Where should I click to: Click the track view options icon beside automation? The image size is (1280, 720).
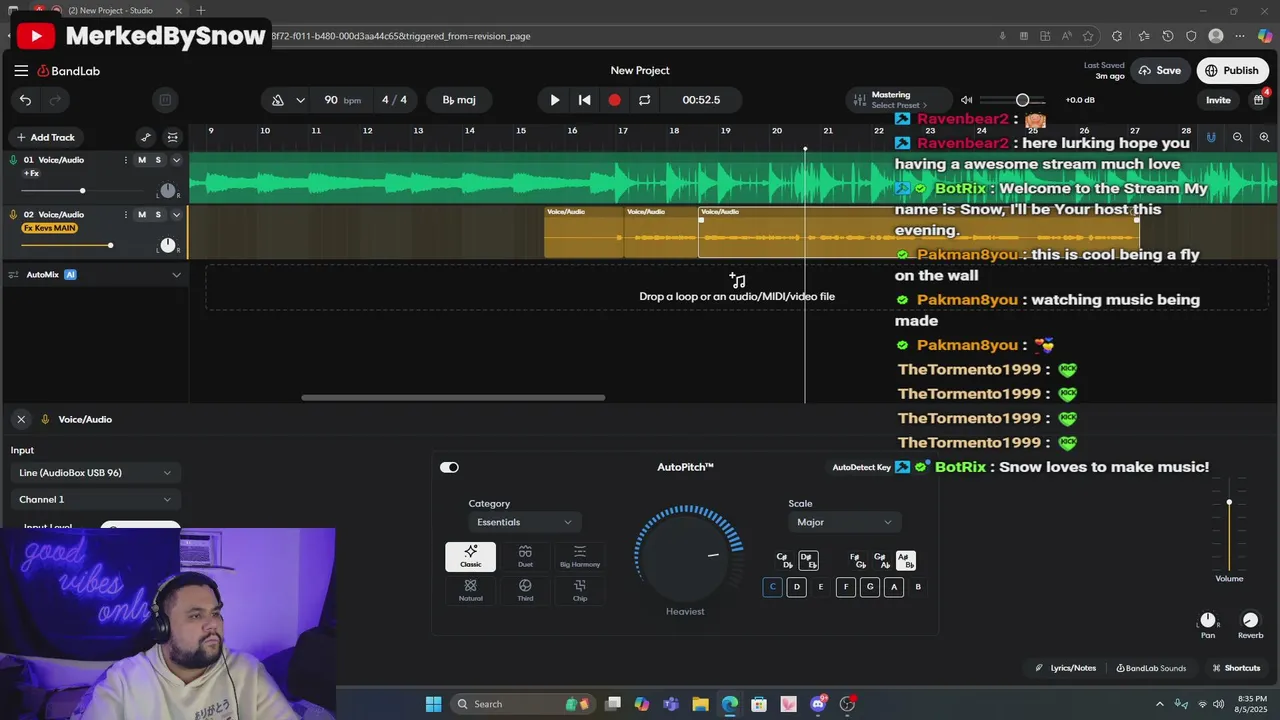coord(173,137)
